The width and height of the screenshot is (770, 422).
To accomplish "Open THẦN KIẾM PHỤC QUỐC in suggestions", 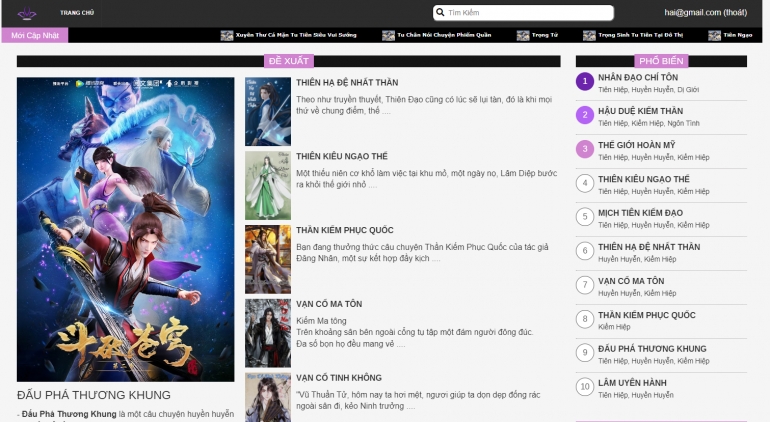I will coord(345,230).
